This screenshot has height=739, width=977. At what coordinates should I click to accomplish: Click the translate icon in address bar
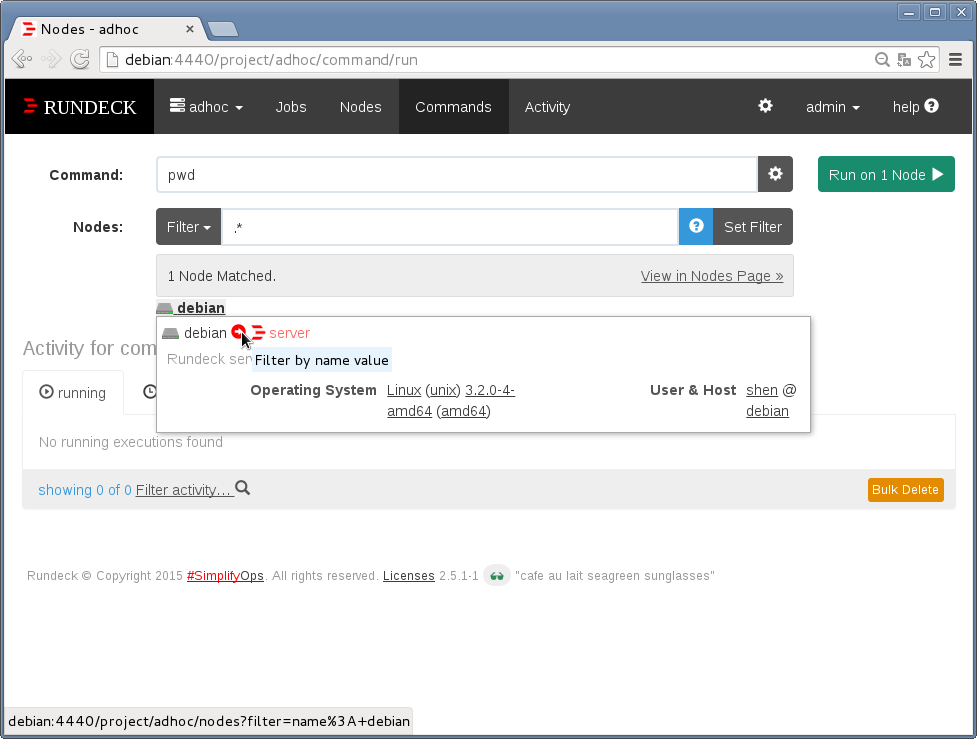pos(904,59)
